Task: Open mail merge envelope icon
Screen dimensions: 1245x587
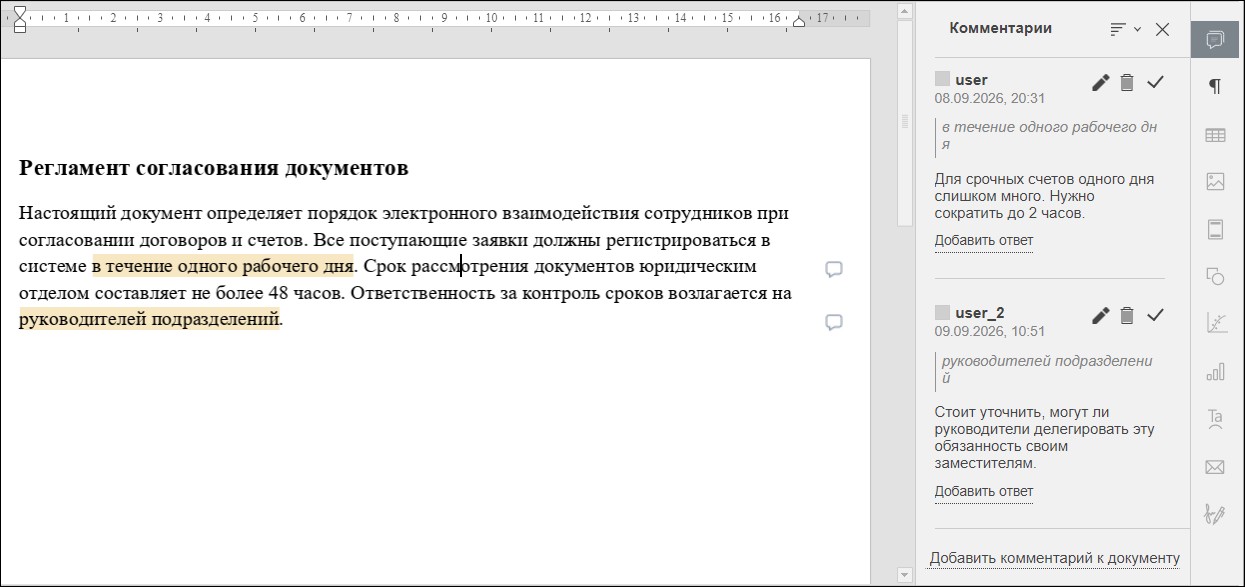Action: [x=1215, y=467]
